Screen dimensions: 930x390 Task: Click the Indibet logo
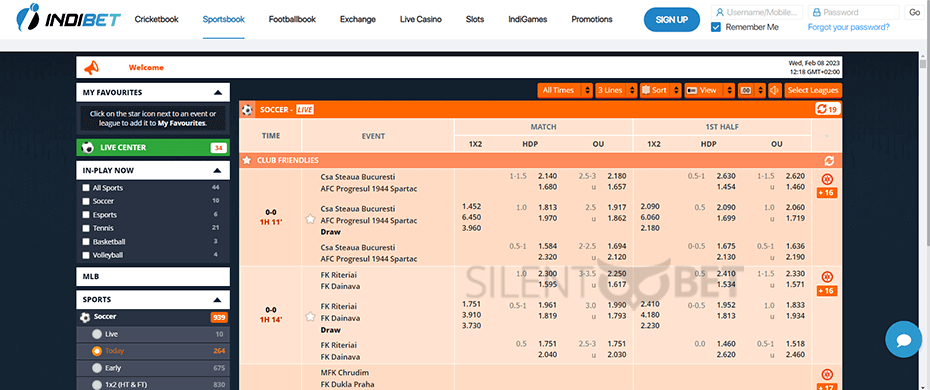68,18
